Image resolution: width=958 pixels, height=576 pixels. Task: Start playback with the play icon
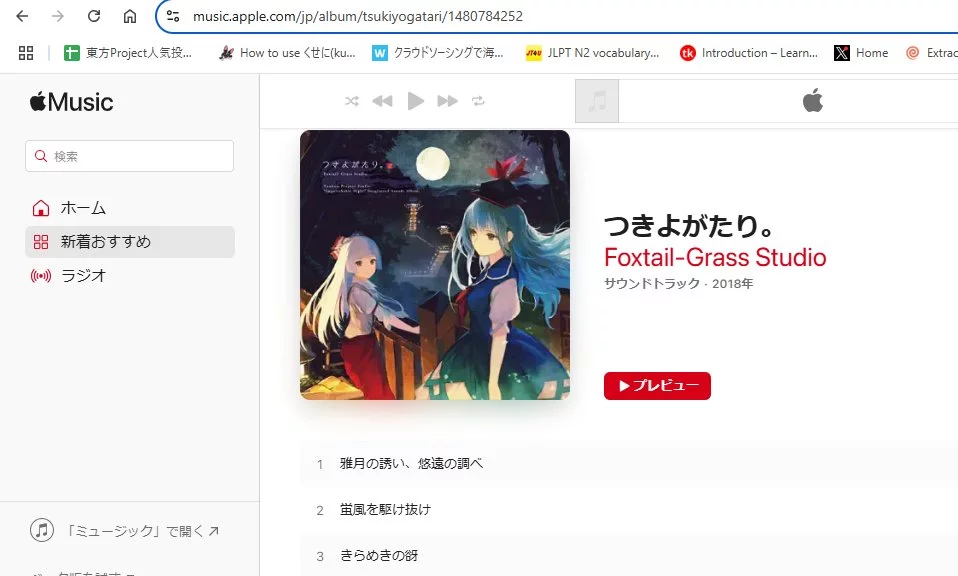pyautogui.click(x=415, y=101)
